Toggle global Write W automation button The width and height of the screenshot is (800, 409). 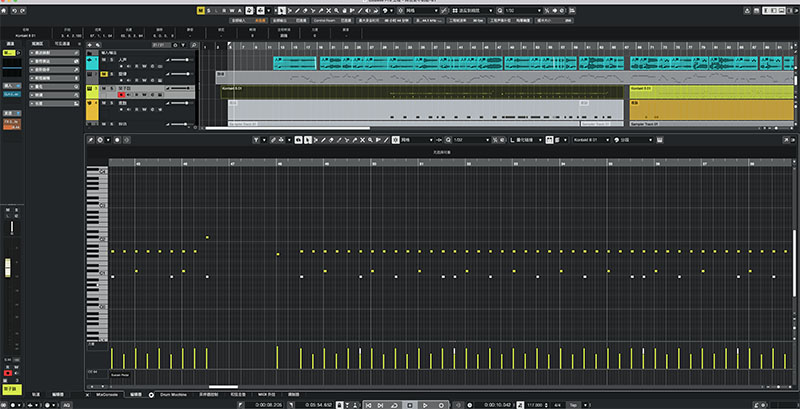coord(231,10)
